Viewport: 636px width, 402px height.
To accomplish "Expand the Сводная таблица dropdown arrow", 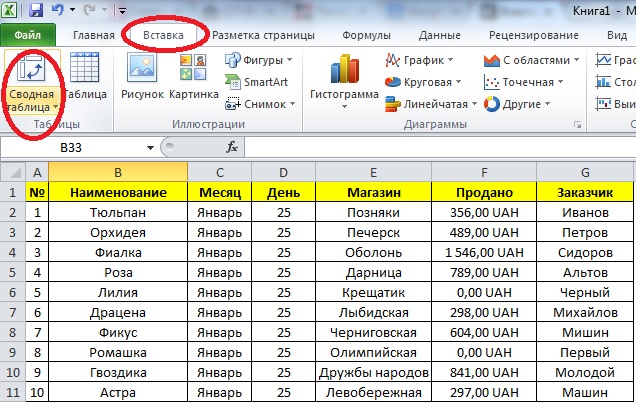I will click(55, 107).
